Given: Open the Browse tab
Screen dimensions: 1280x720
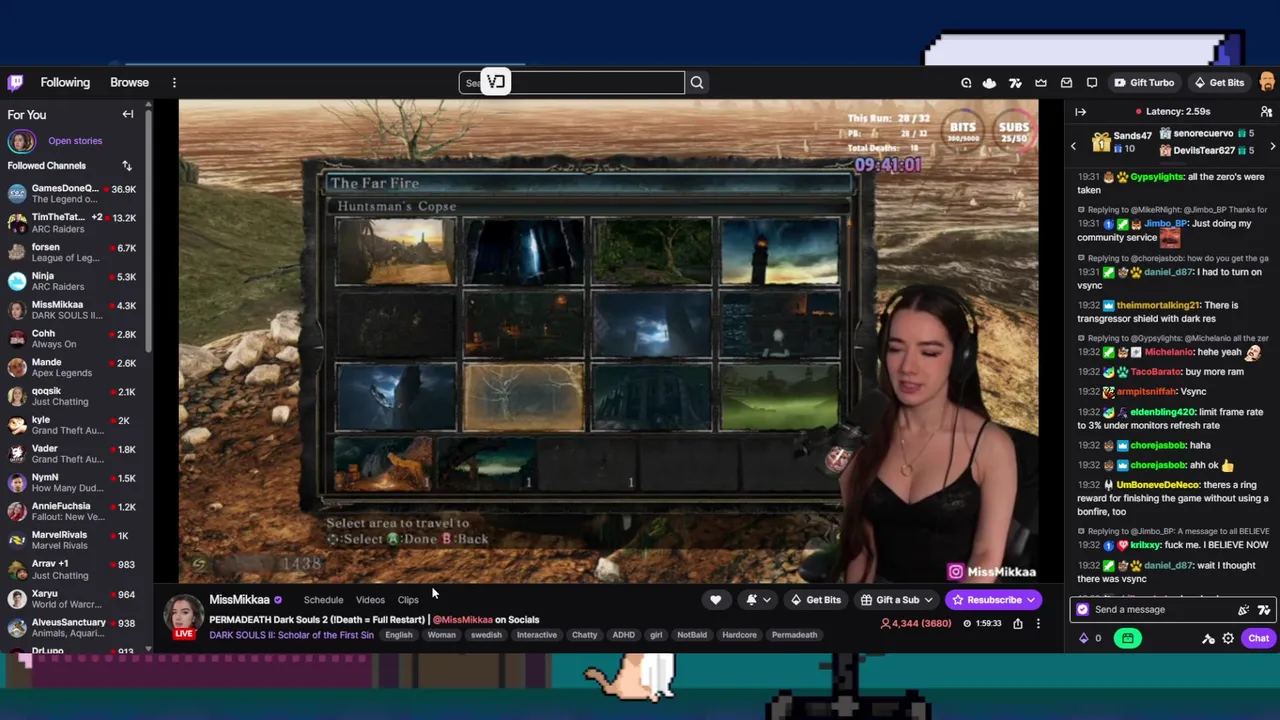Looking at the screenshot, I should point(129,83).
